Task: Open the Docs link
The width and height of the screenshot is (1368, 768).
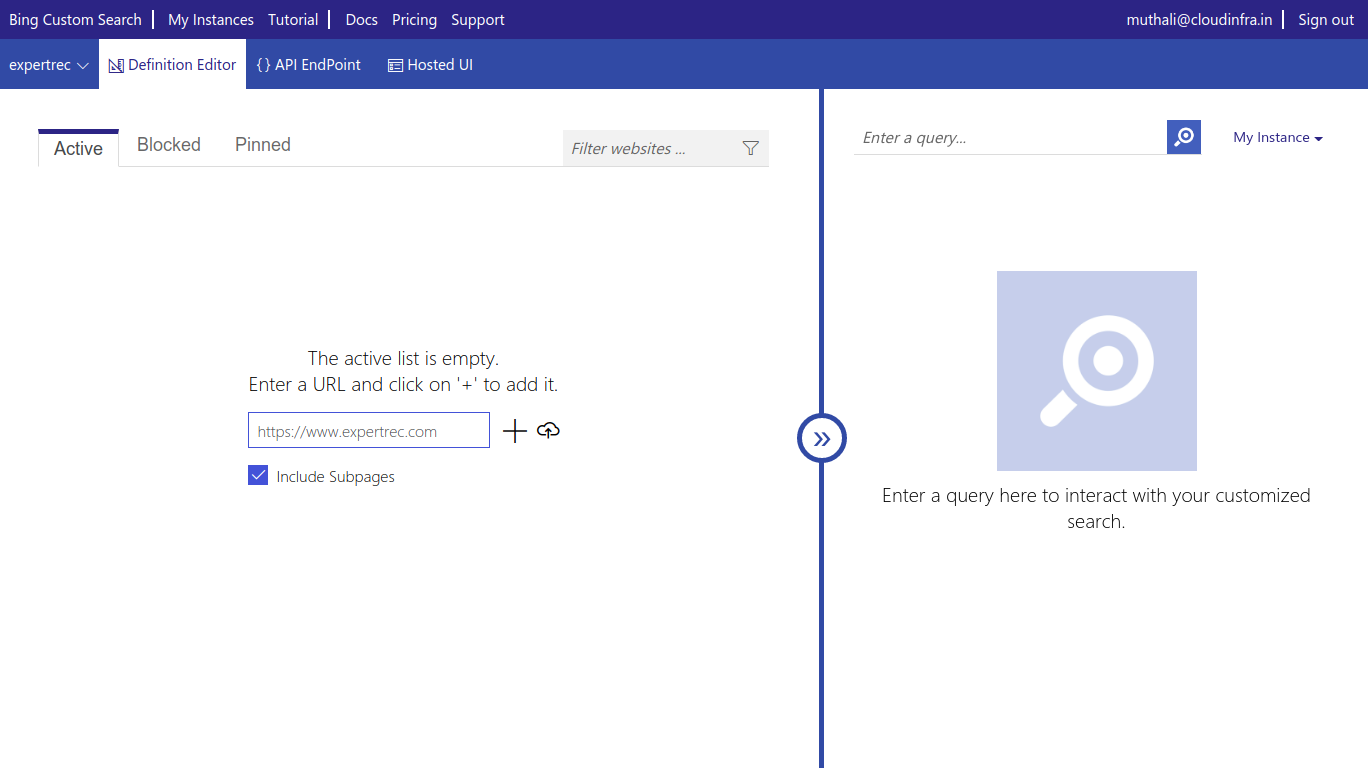Action: click(361, 19)
